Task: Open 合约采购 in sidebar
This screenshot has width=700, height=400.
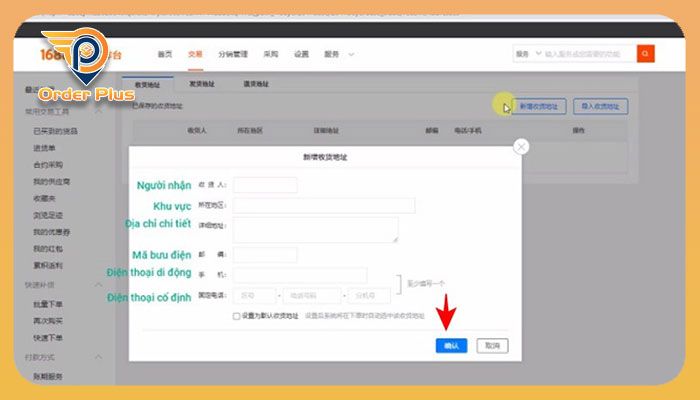Action: click(x=48, y=165)
